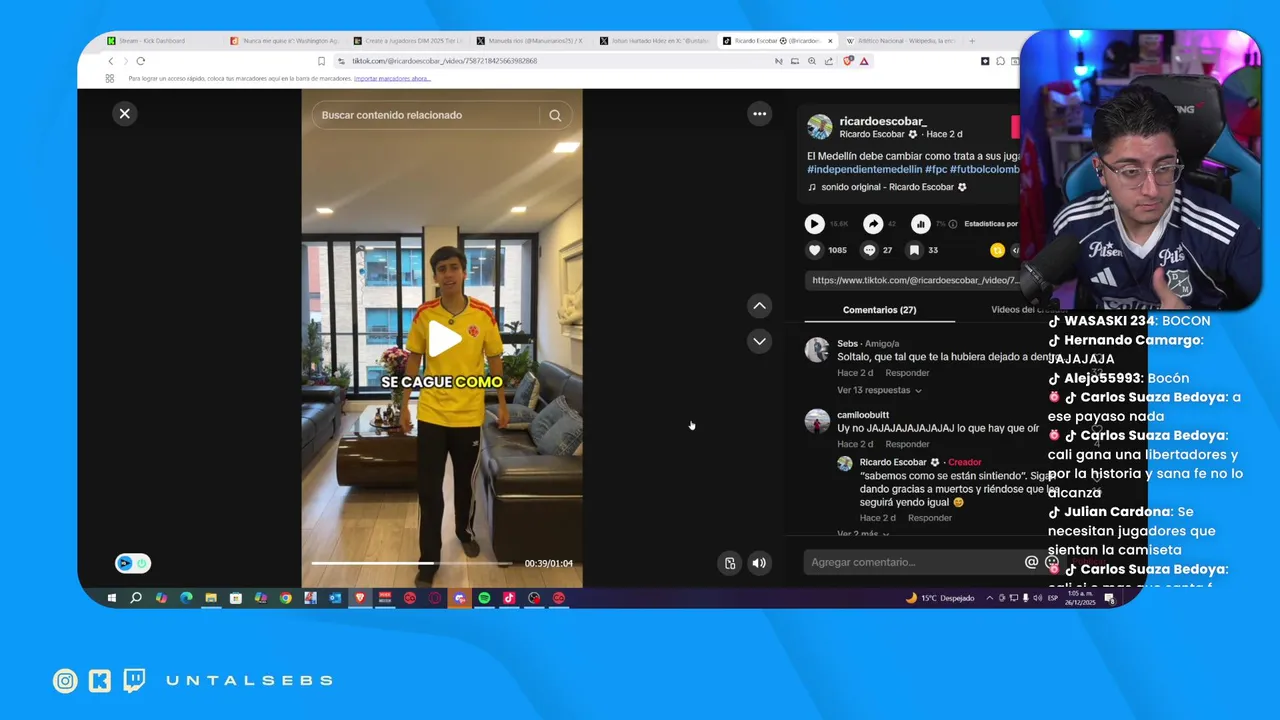
Task: Click the white play count icon (15.6K)
Action: point(815,224)
